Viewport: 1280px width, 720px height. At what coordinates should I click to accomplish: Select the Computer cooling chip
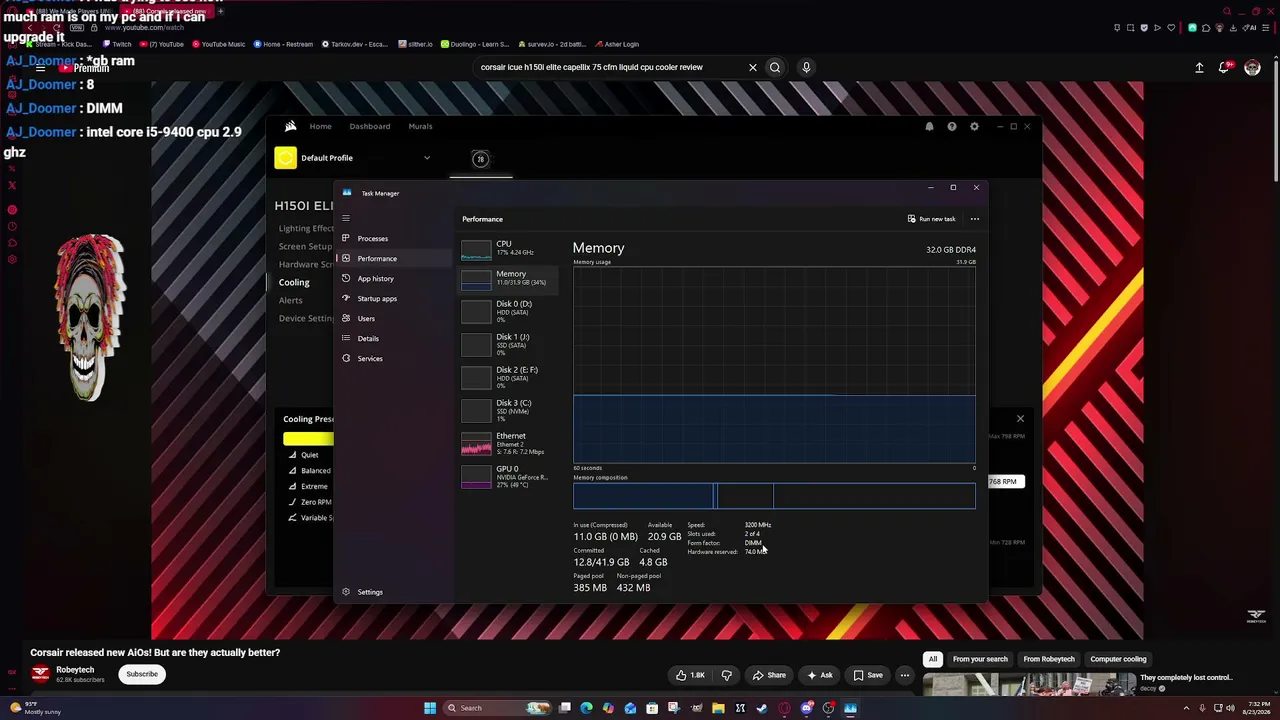(1118, 659)
